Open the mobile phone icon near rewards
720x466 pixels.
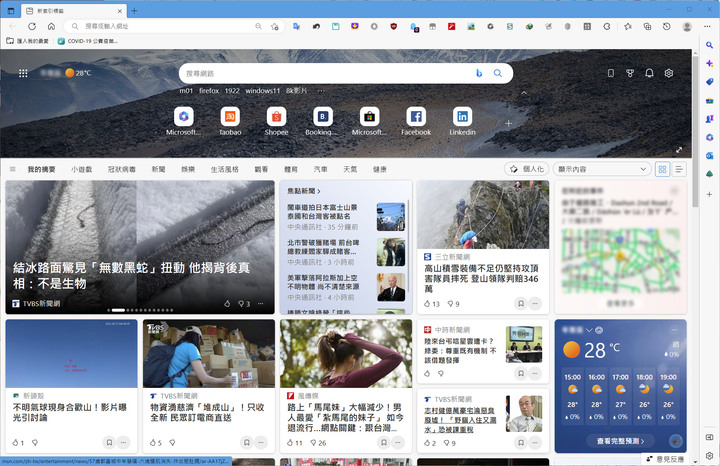(x=611, y=73)
